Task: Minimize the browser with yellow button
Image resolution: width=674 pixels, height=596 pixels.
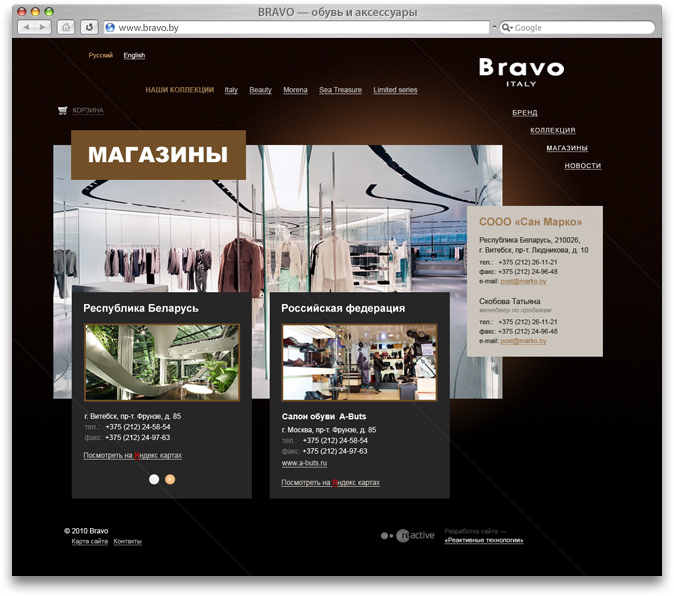Action: (x=36, y=12)
